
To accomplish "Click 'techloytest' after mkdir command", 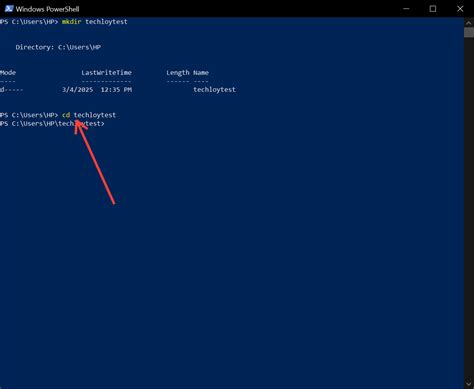I will pos(106,22).
